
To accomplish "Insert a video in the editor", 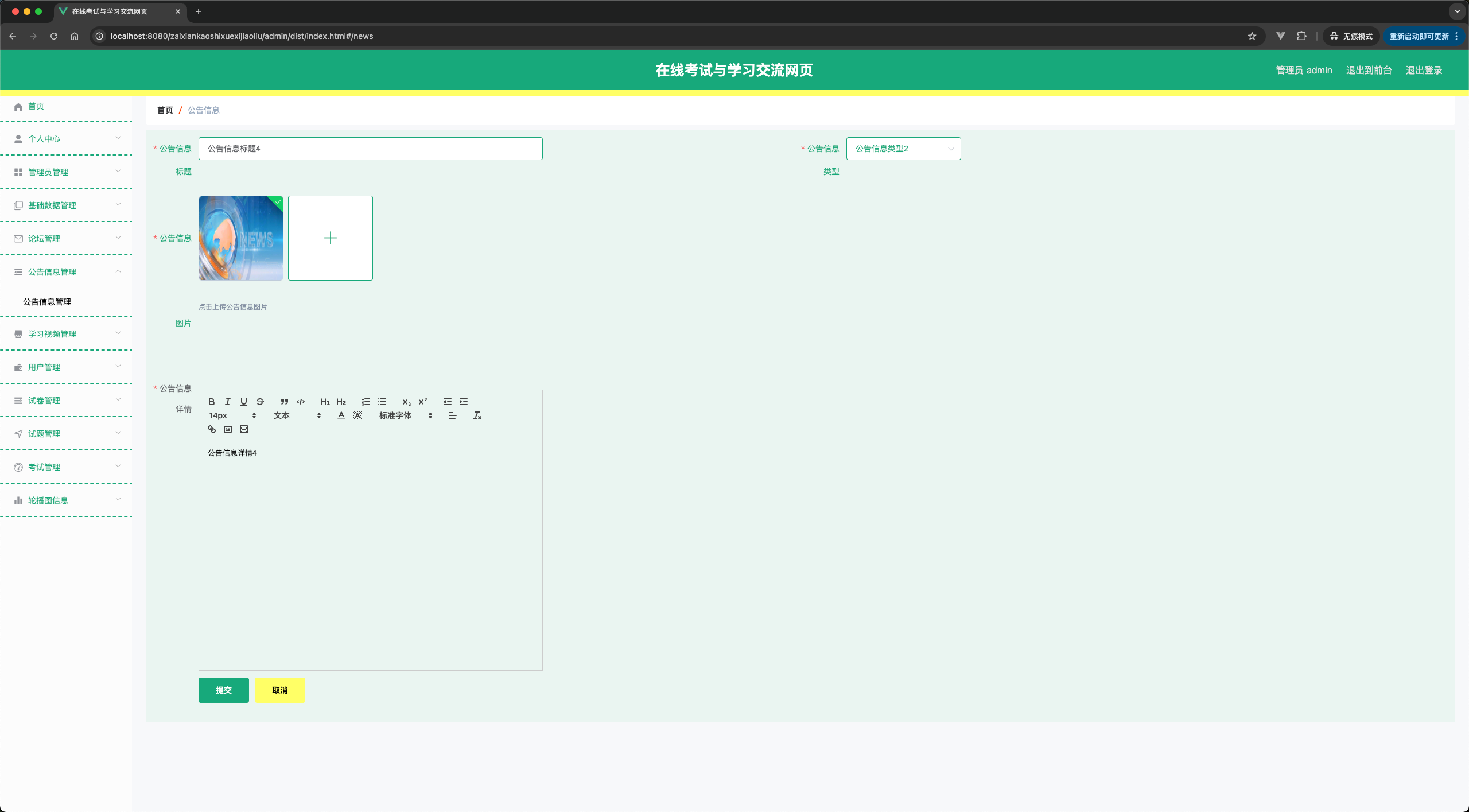I will tap(243, 429).
